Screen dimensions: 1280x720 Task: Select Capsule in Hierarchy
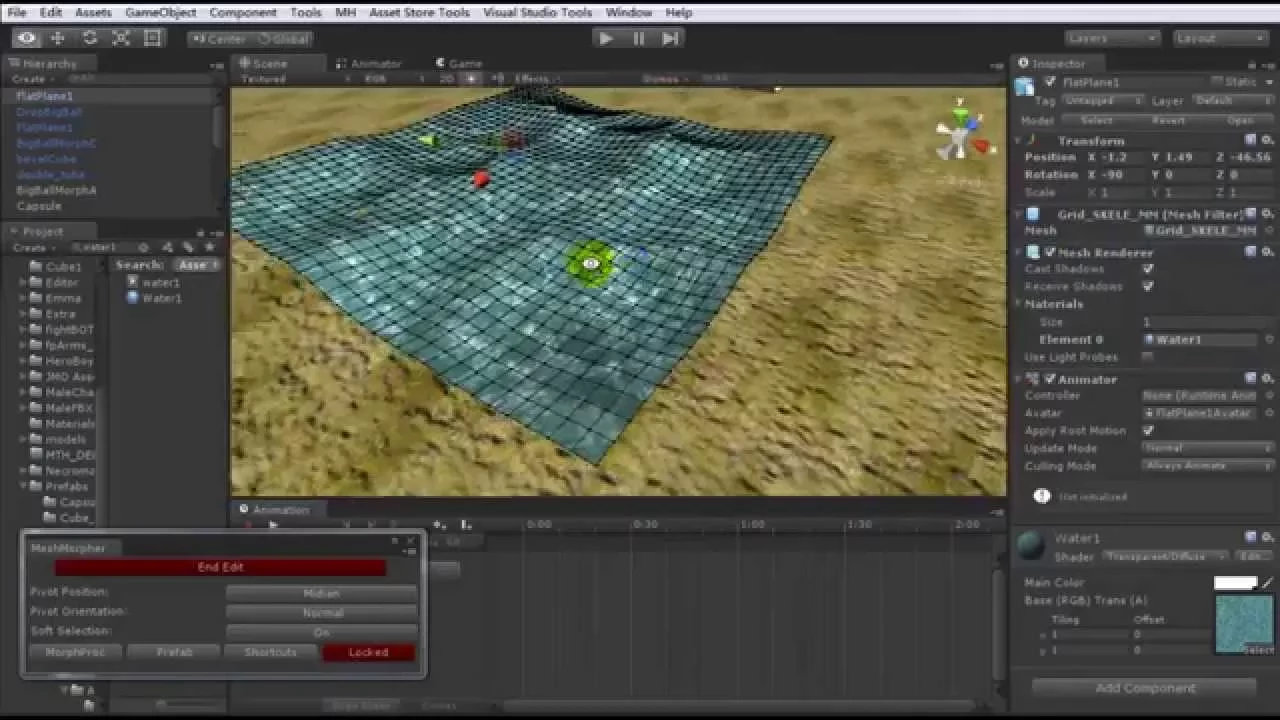[x=39, y=206]
